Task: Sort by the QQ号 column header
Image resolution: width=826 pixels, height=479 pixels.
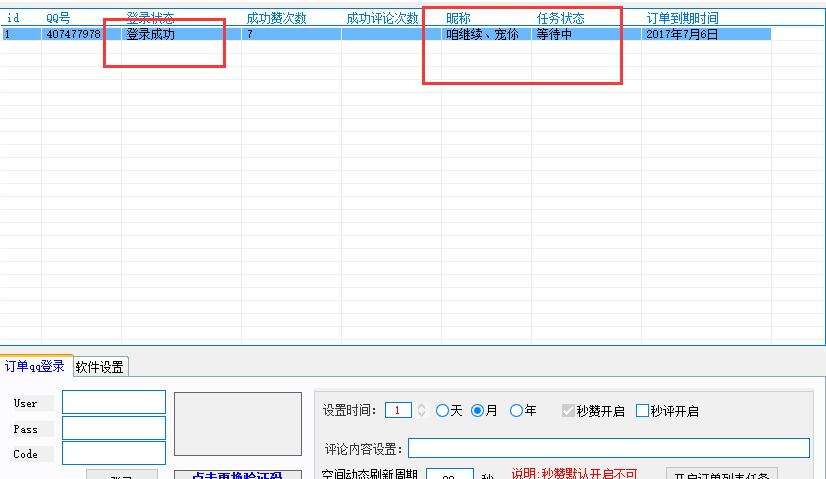Action: click(x=58, y=18)
